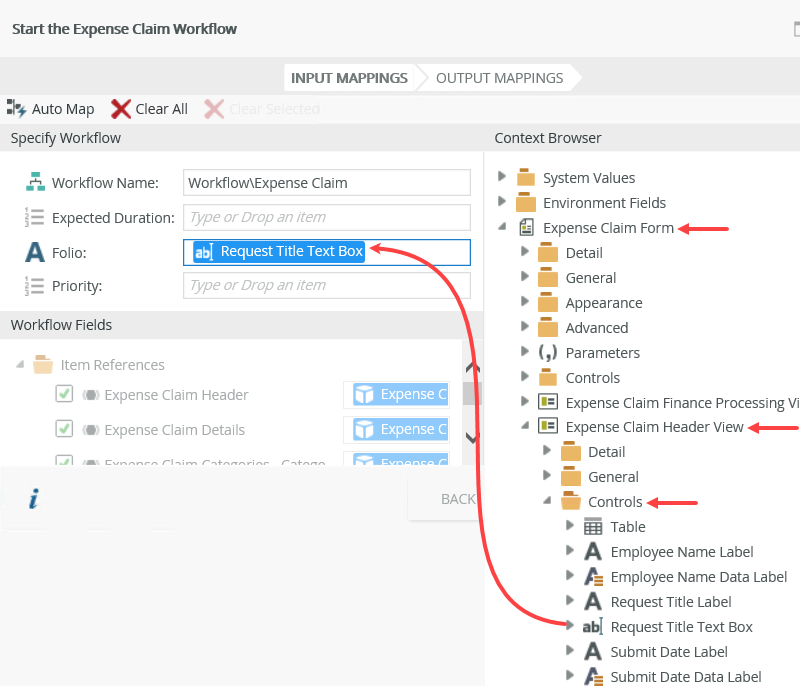Click the Parameters node icon
This screenshot has height=686, width=800.
coord(548,353)
